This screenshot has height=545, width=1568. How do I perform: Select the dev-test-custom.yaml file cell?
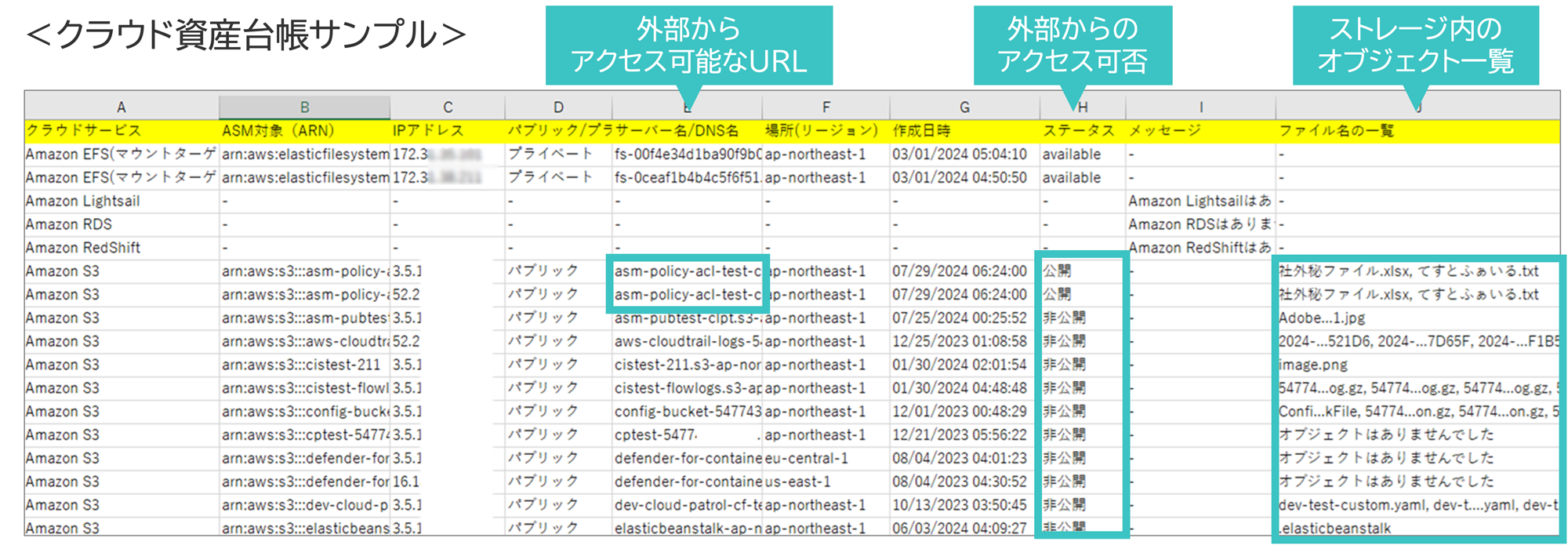(x=1417, y=506)
